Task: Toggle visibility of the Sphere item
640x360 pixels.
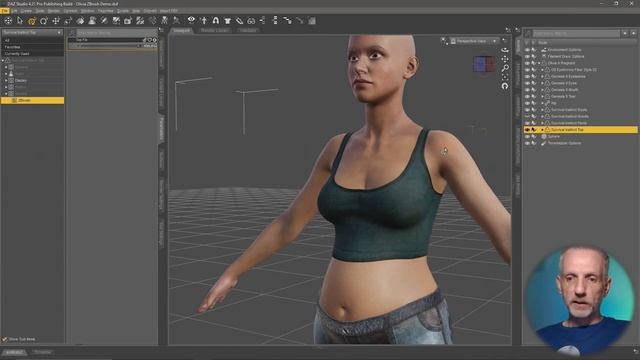Action: click(x=527, y=136)
